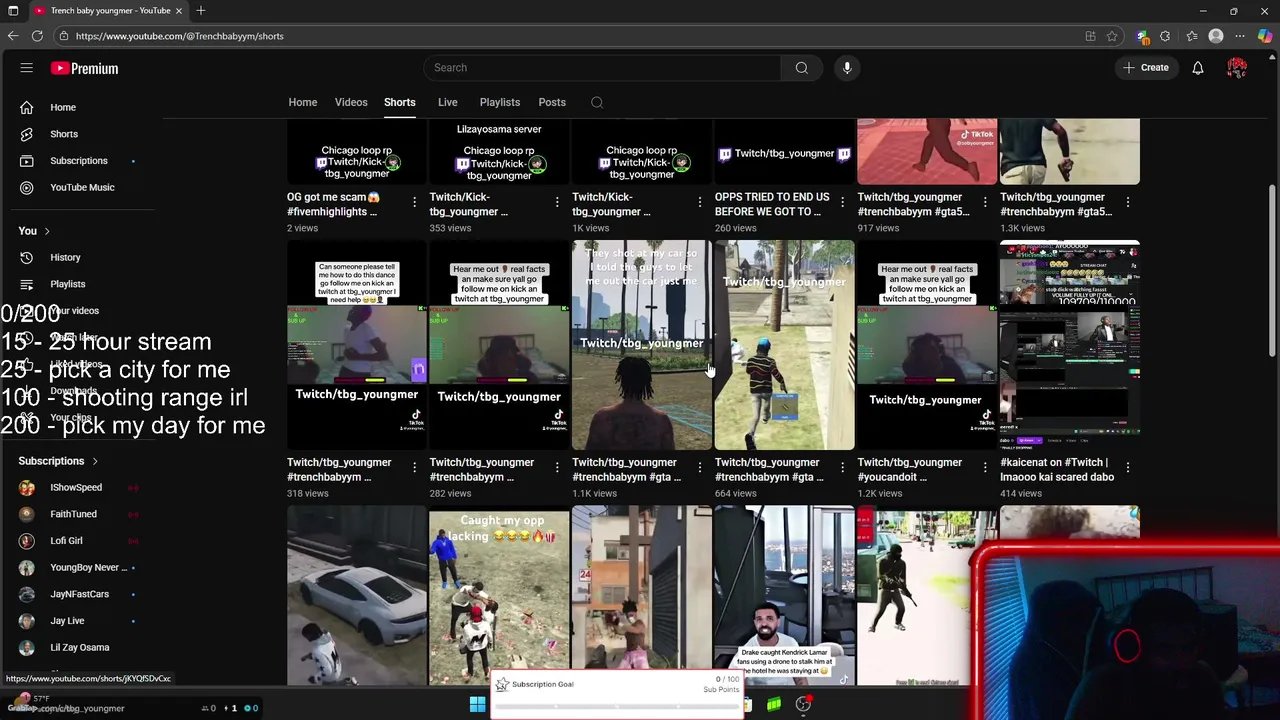
Task: Expand the You section chevron
Action: 46,231
